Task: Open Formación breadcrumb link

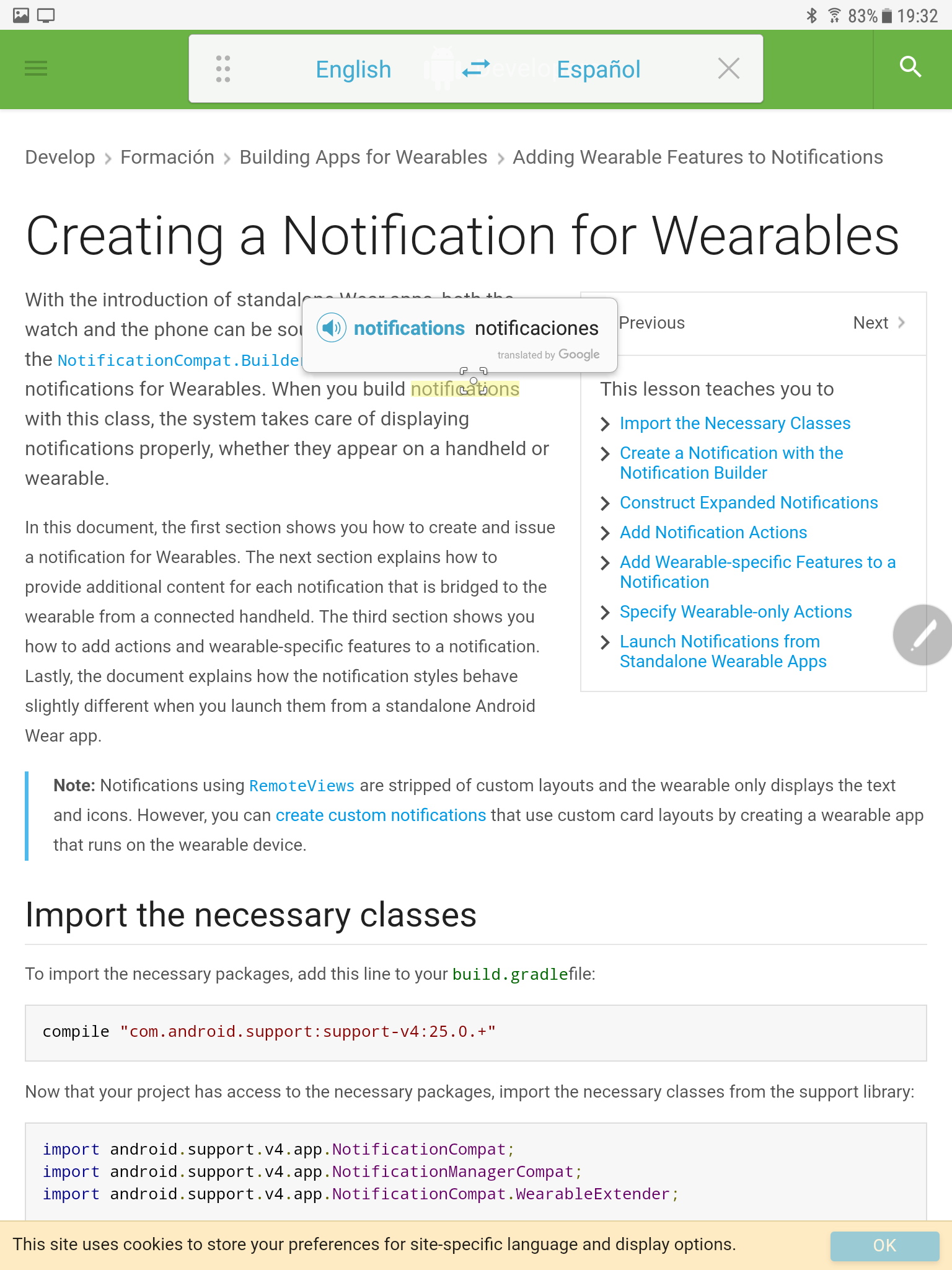Action: point(167,158)
